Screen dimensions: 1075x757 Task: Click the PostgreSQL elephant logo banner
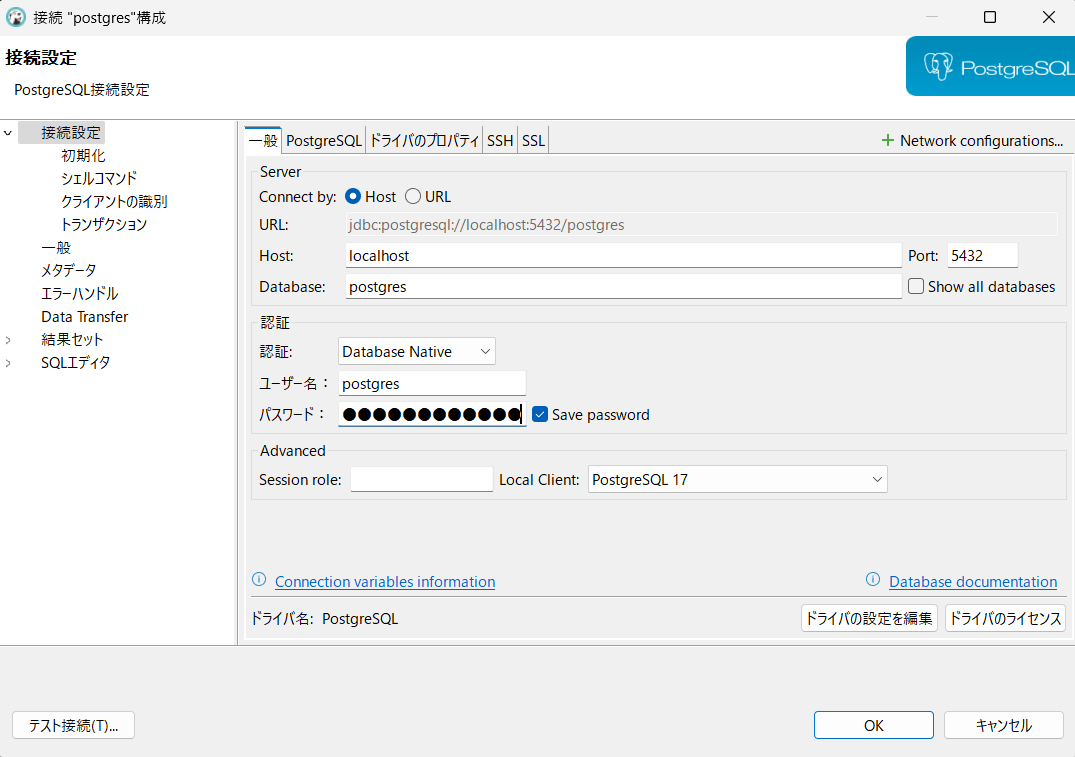coord(990,67)
